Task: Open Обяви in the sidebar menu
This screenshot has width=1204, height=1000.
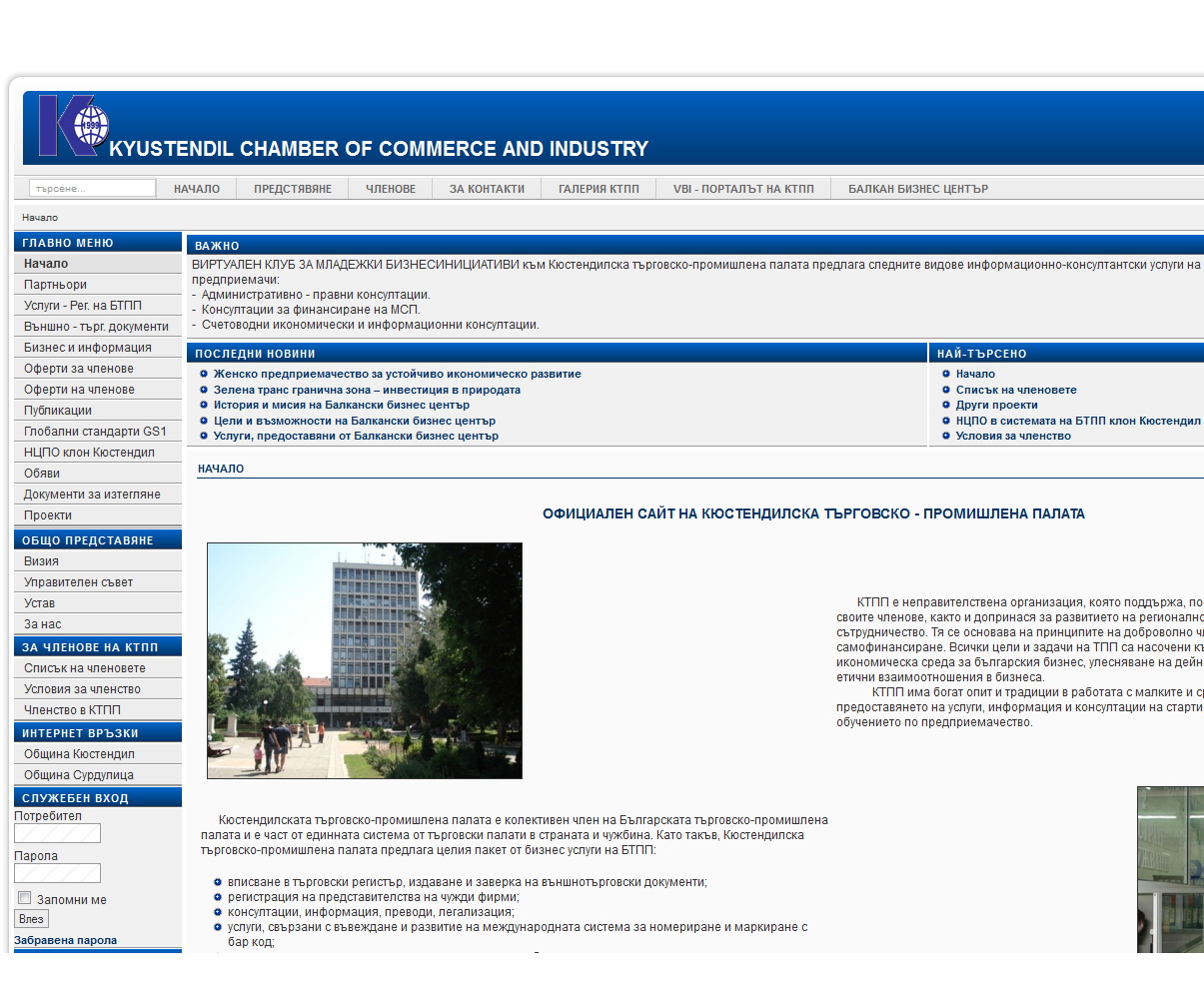Action: pyautogui.click(x=98, y=474)
